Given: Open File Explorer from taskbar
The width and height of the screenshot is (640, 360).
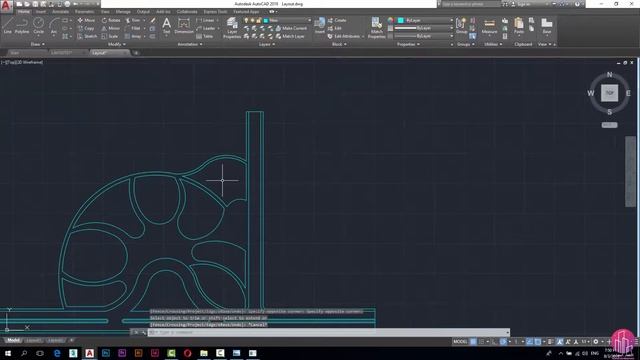Looking at the screenshot, I should tap(204, 353).
